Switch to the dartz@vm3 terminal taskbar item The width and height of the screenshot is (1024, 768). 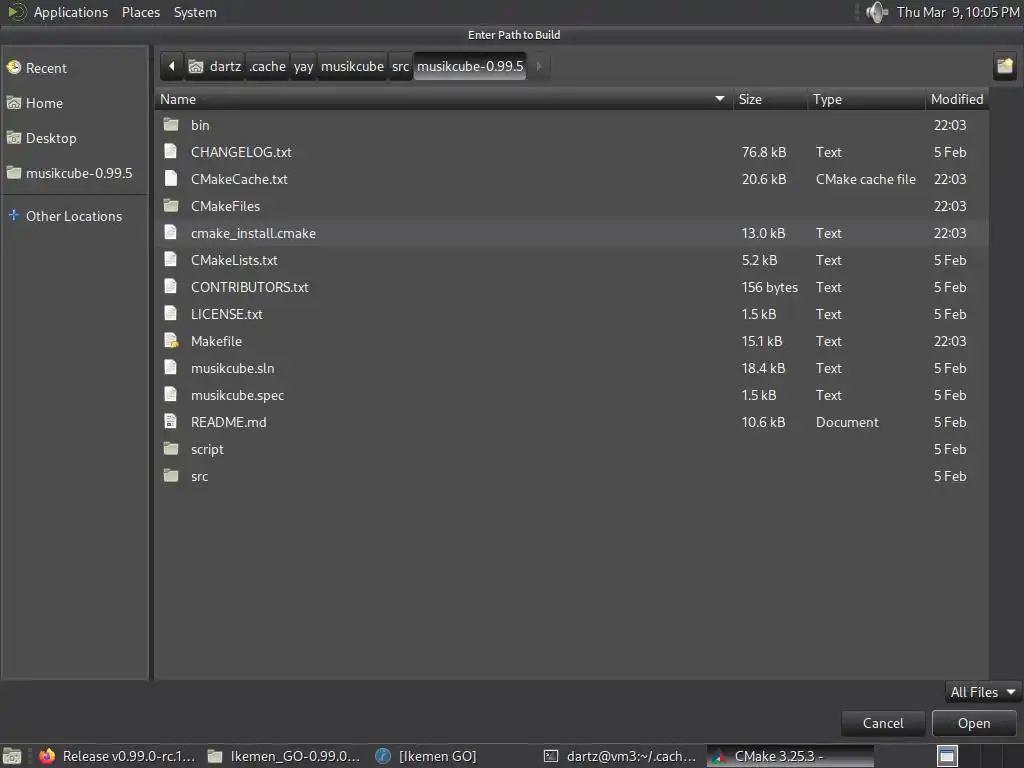pyautogui.click(x=622, y=756)
